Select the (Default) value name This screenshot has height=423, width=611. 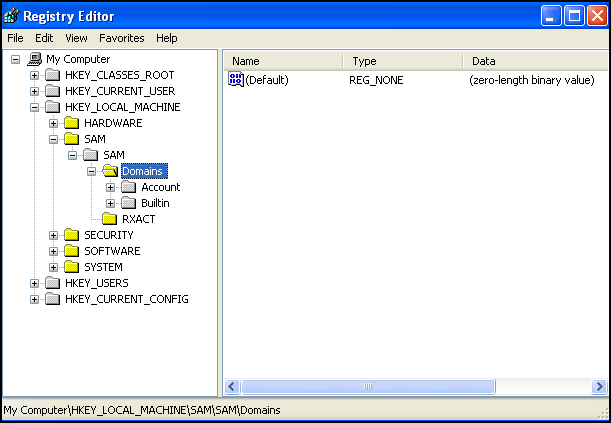click(x=267, y=80)
